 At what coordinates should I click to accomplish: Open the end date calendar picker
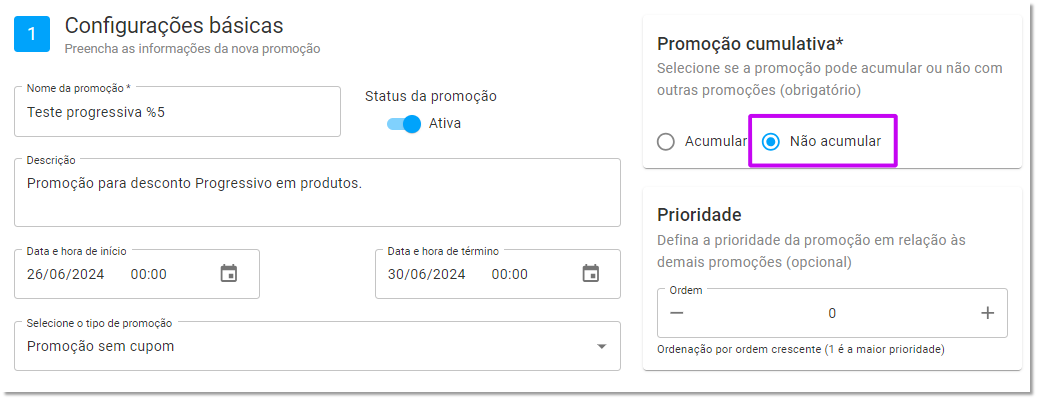(590, 273)
